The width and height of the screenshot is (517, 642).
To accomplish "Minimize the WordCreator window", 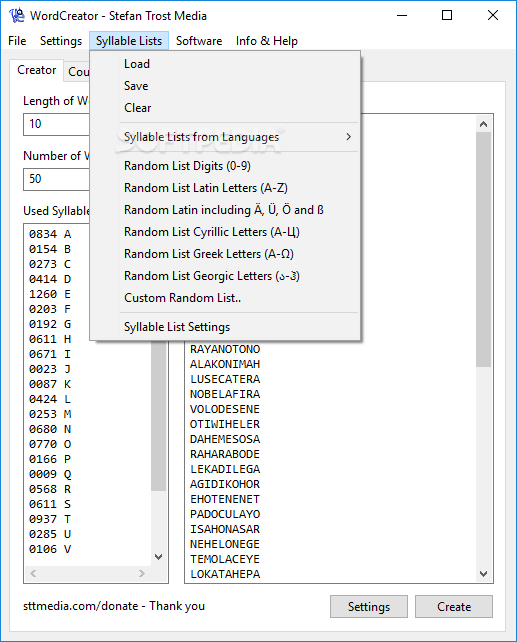I will [x=402, y=16].
